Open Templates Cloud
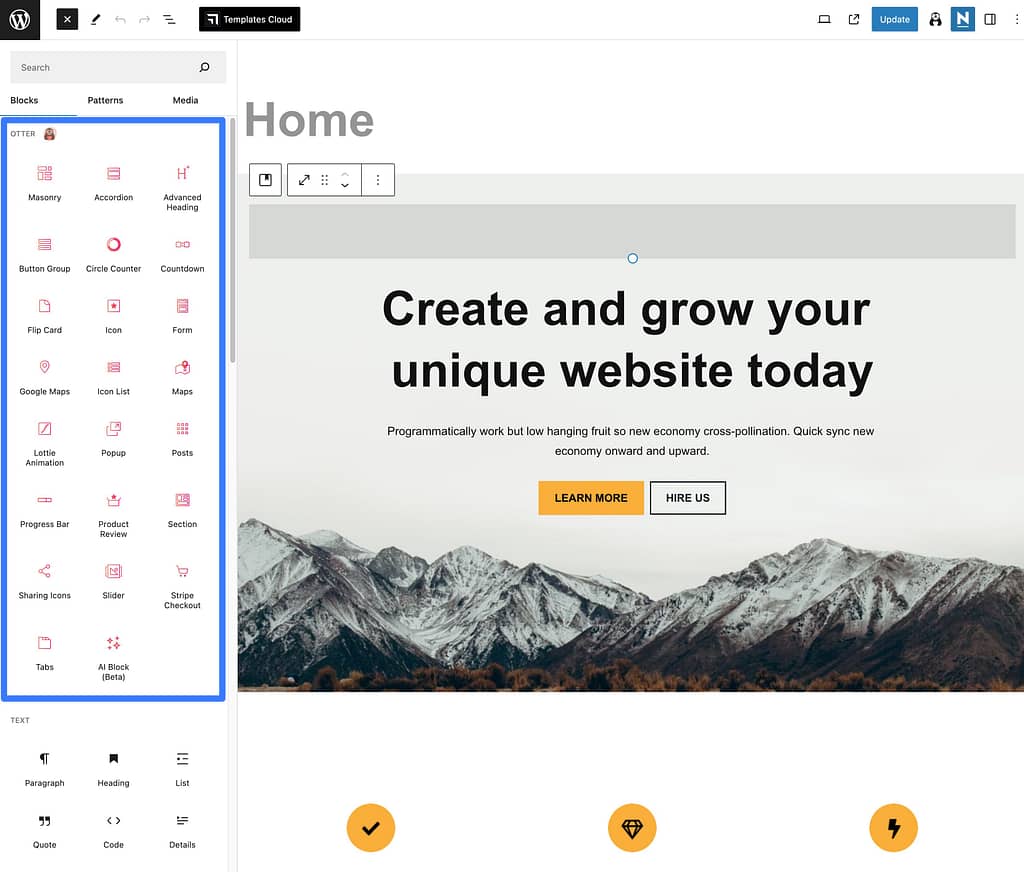 tap(249, 20)
